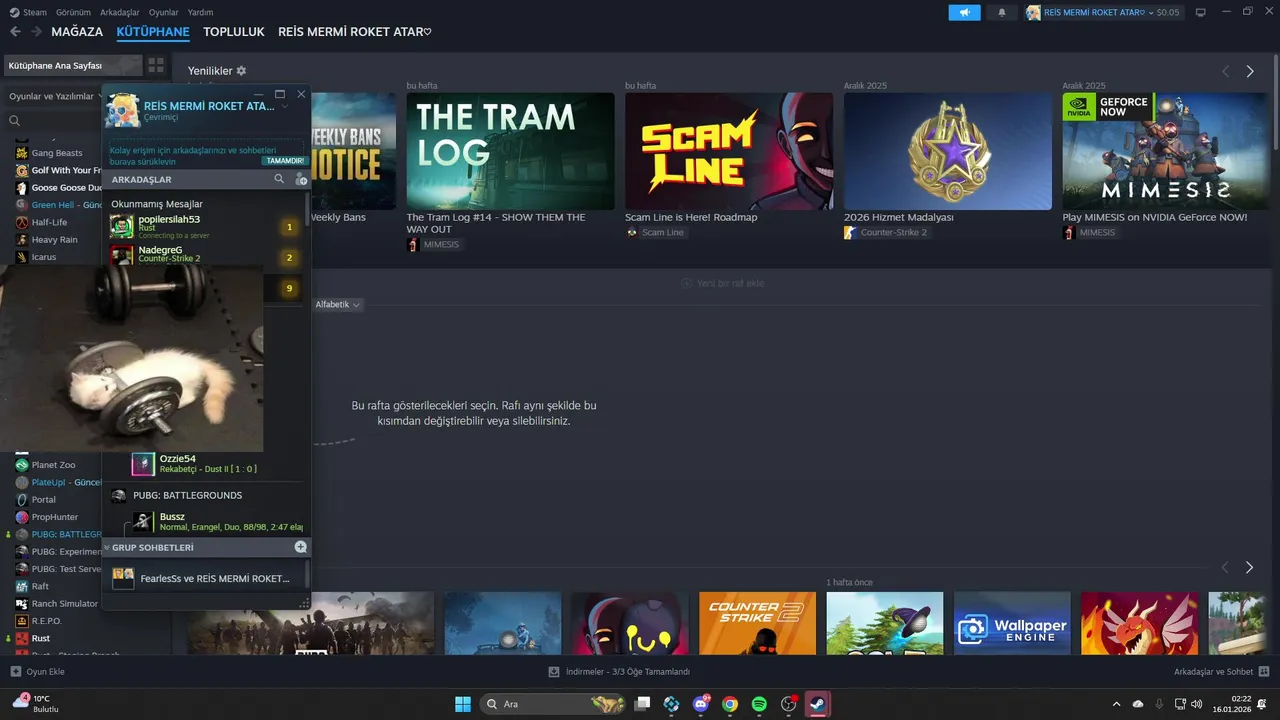Screen dimensions: 1280x720
Task: Click the add friend icon in ARKADAŞLAR header
Action: click(x=301, y=179)
